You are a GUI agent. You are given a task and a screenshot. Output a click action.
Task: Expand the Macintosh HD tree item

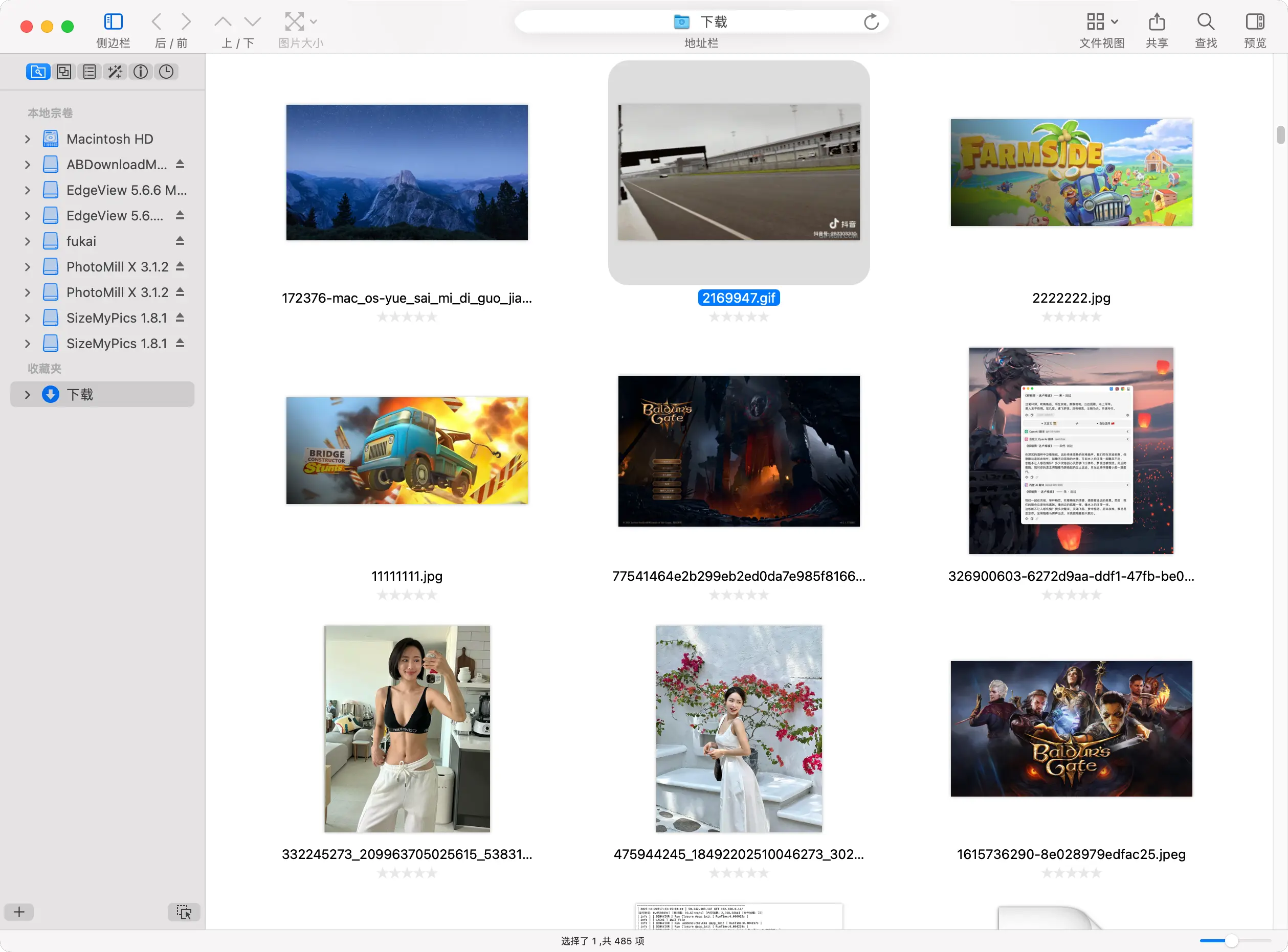27,139
